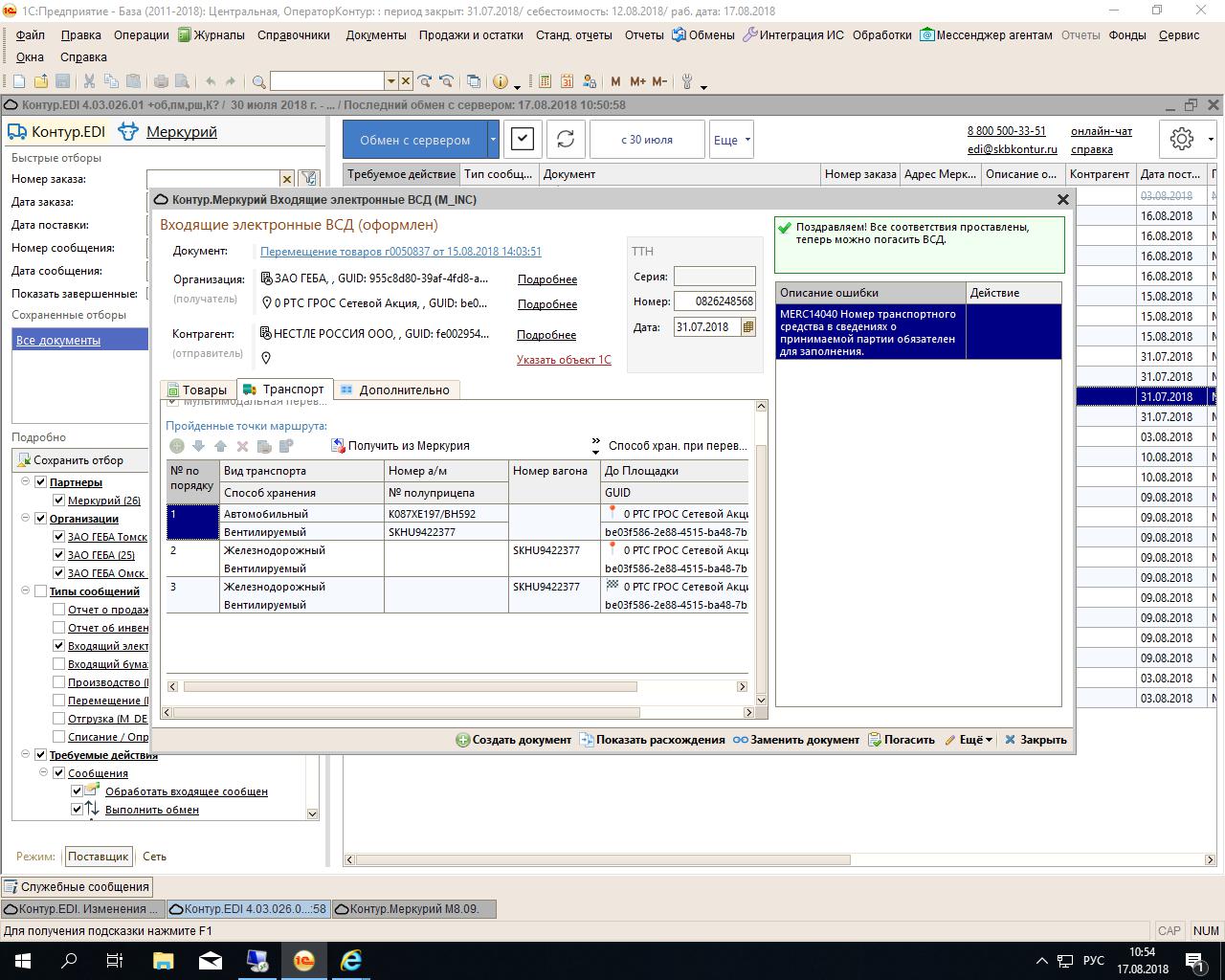1225x980 pixels.
Task: Collapse the Партнеры tree node
Action: pyautogui.click(x=25, y=482)
